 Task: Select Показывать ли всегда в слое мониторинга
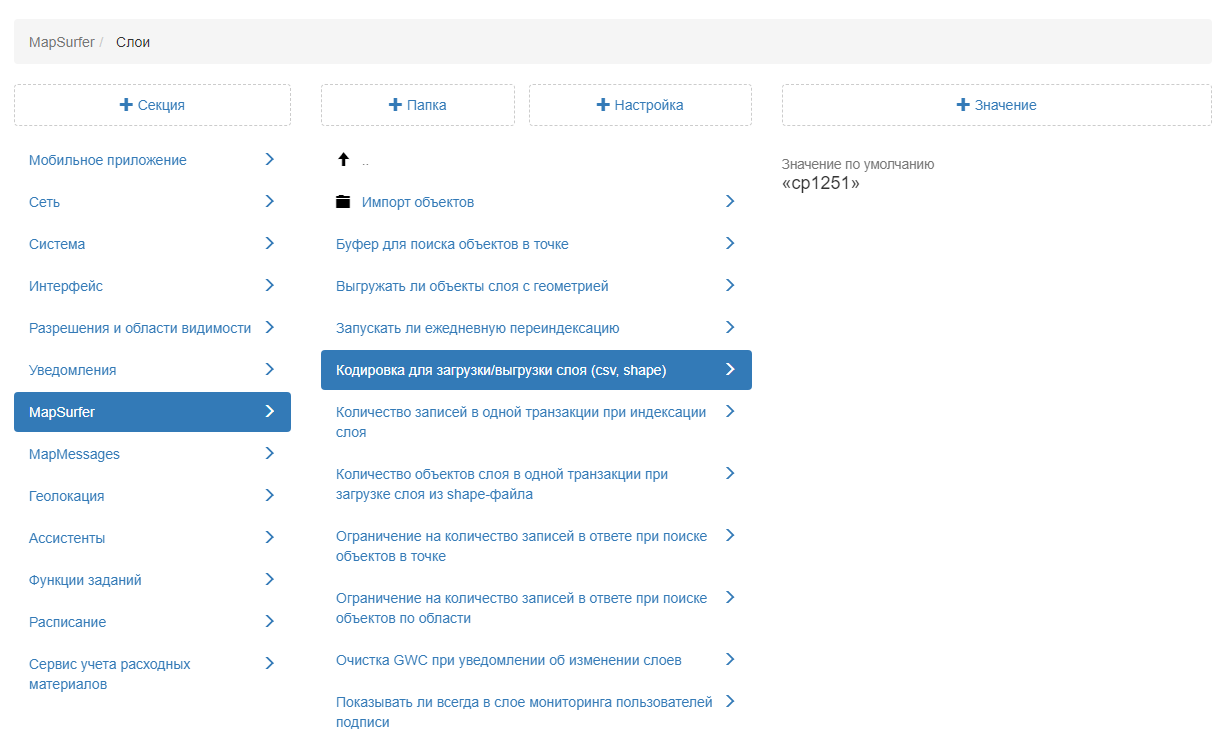(536, 712)
